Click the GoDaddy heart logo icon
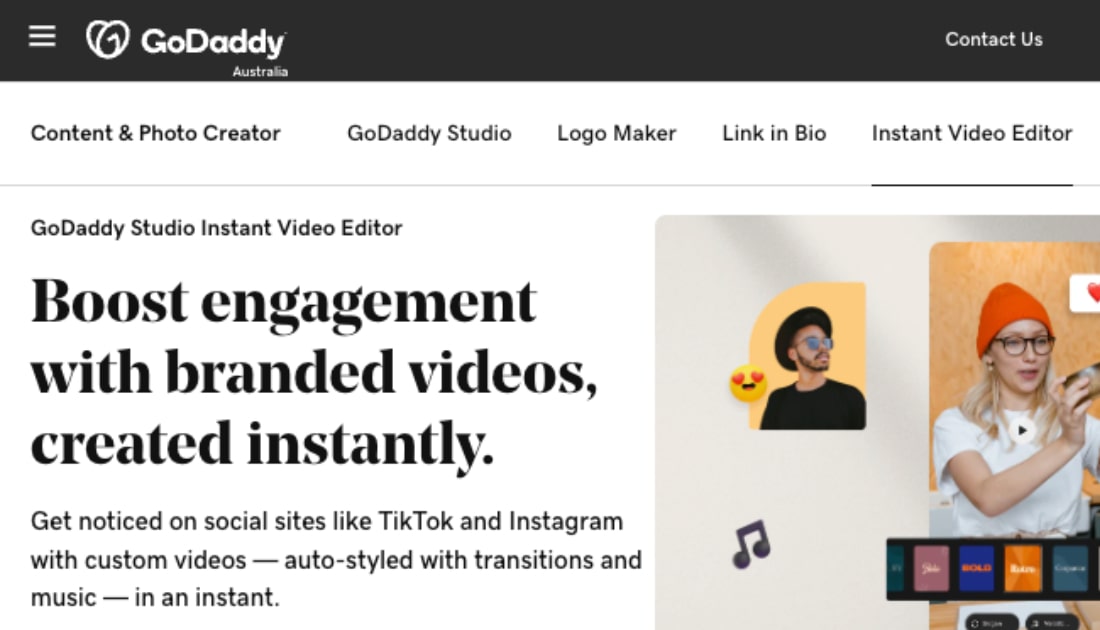Viewport: 1100px width, 630px height. coord(107,39)
